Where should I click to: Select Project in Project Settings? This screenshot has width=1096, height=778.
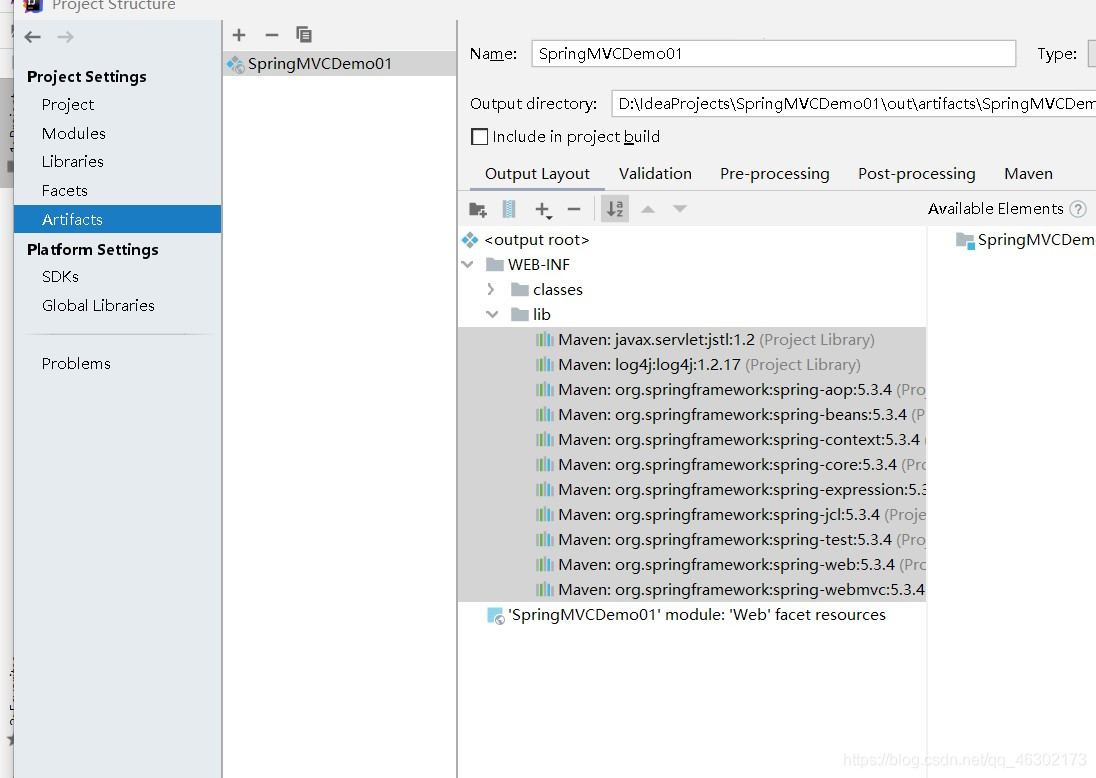pyautogui.click(x=68, y=105)
